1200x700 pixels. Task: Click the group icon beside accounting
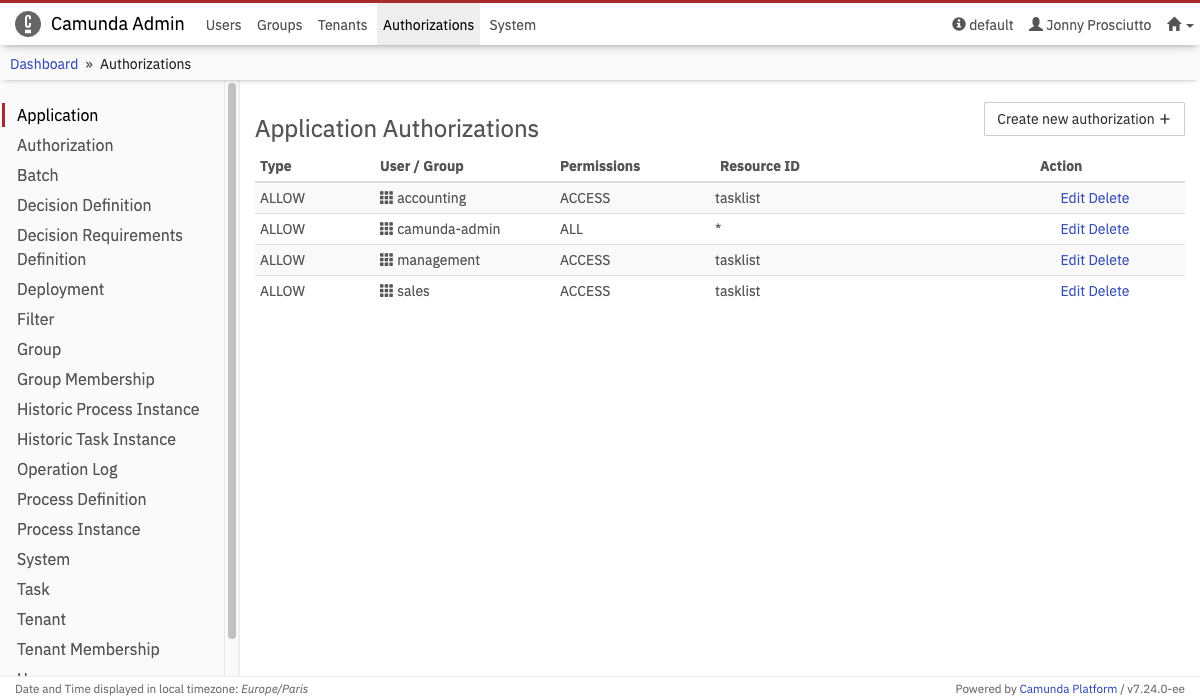tap(386, 198)
